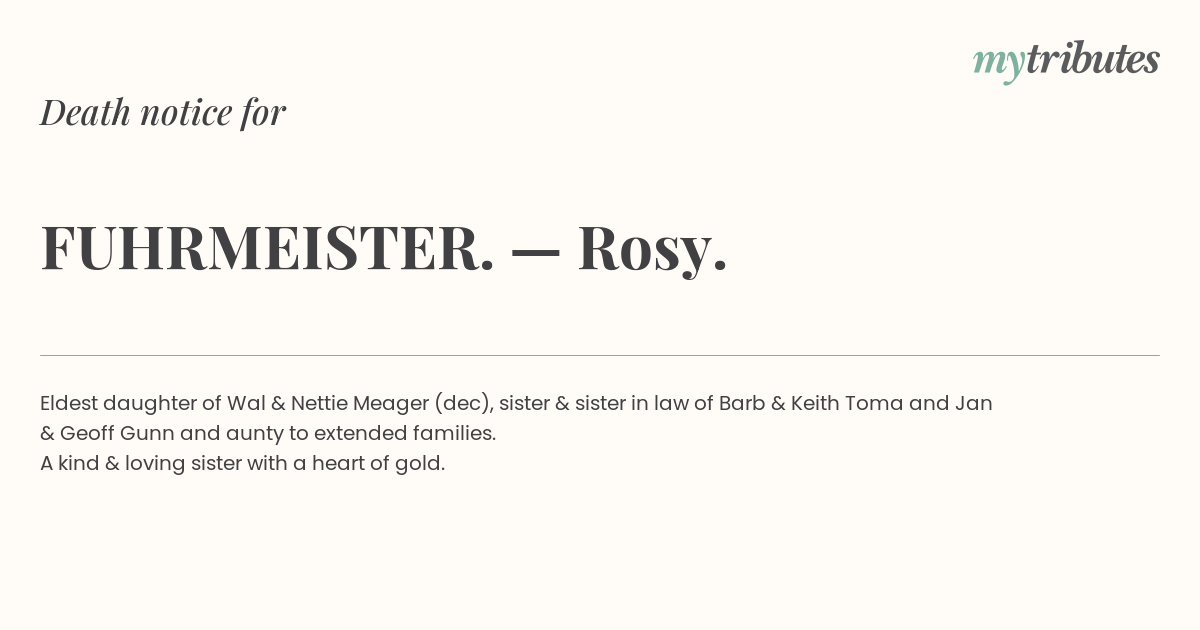Click the horizontal divider line below title
This screenshot has width=1200, height=630.
click(600, 355)
